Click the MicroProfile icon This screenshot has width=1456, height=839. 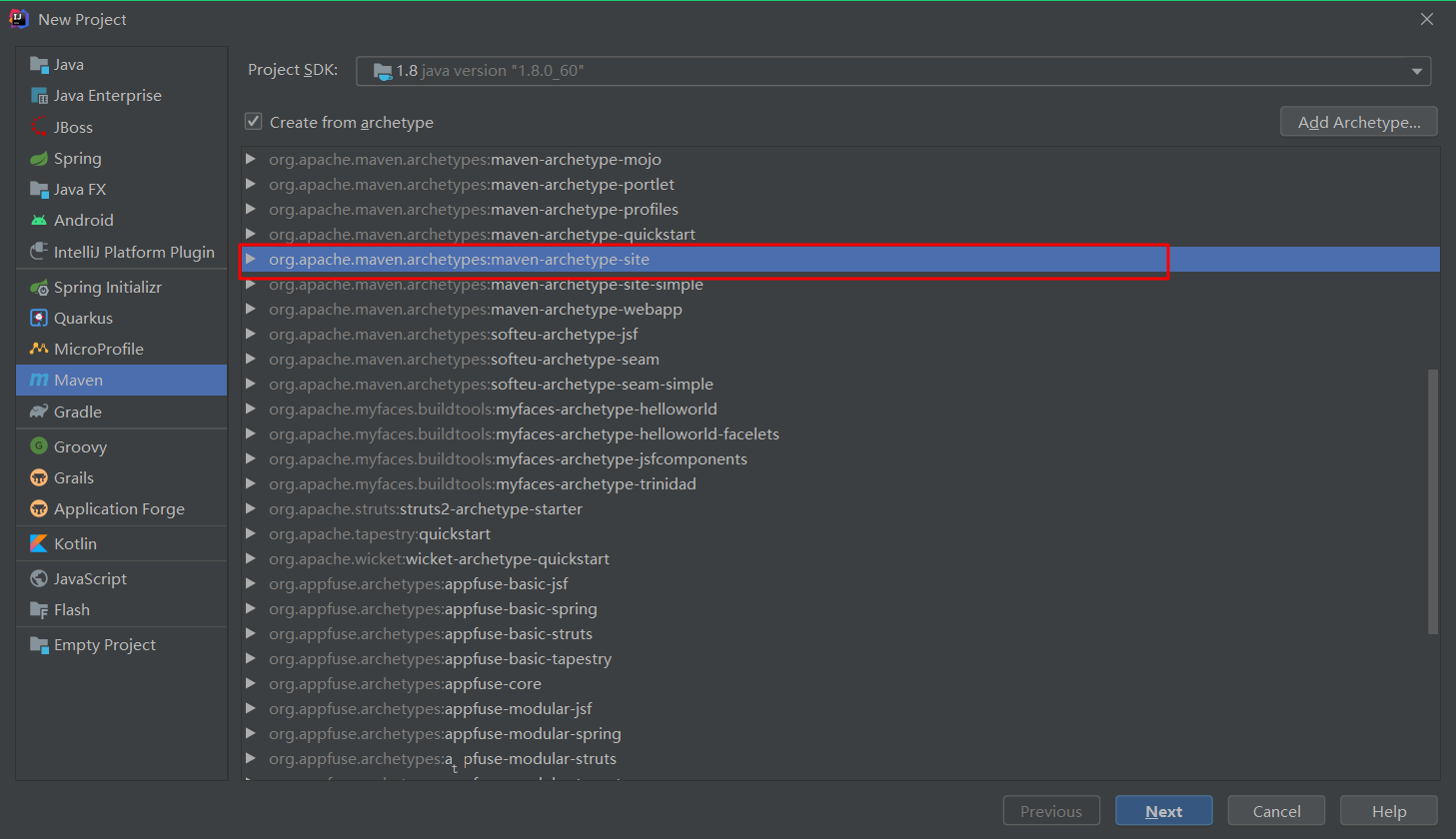[x=39, y=349]
